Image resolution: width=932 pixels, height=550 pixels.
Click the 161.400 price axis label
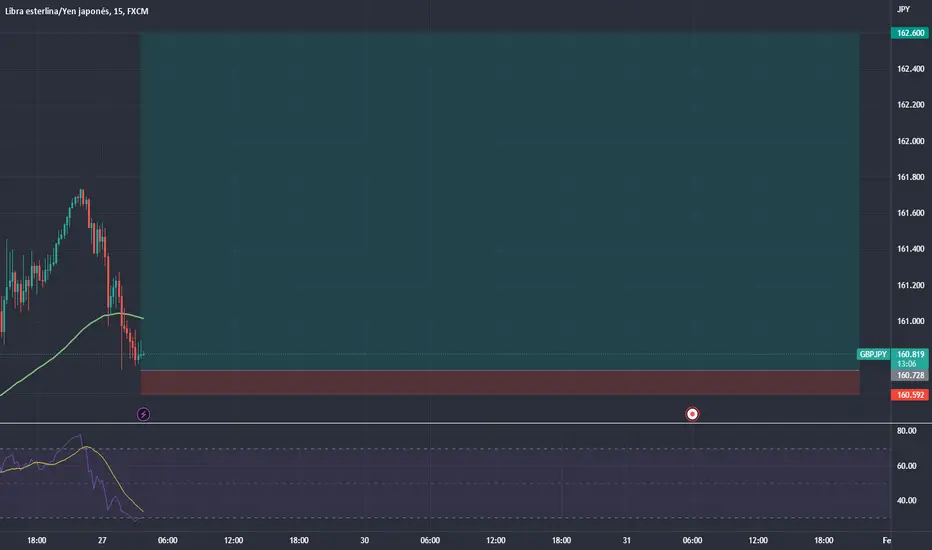click(911, 249)
